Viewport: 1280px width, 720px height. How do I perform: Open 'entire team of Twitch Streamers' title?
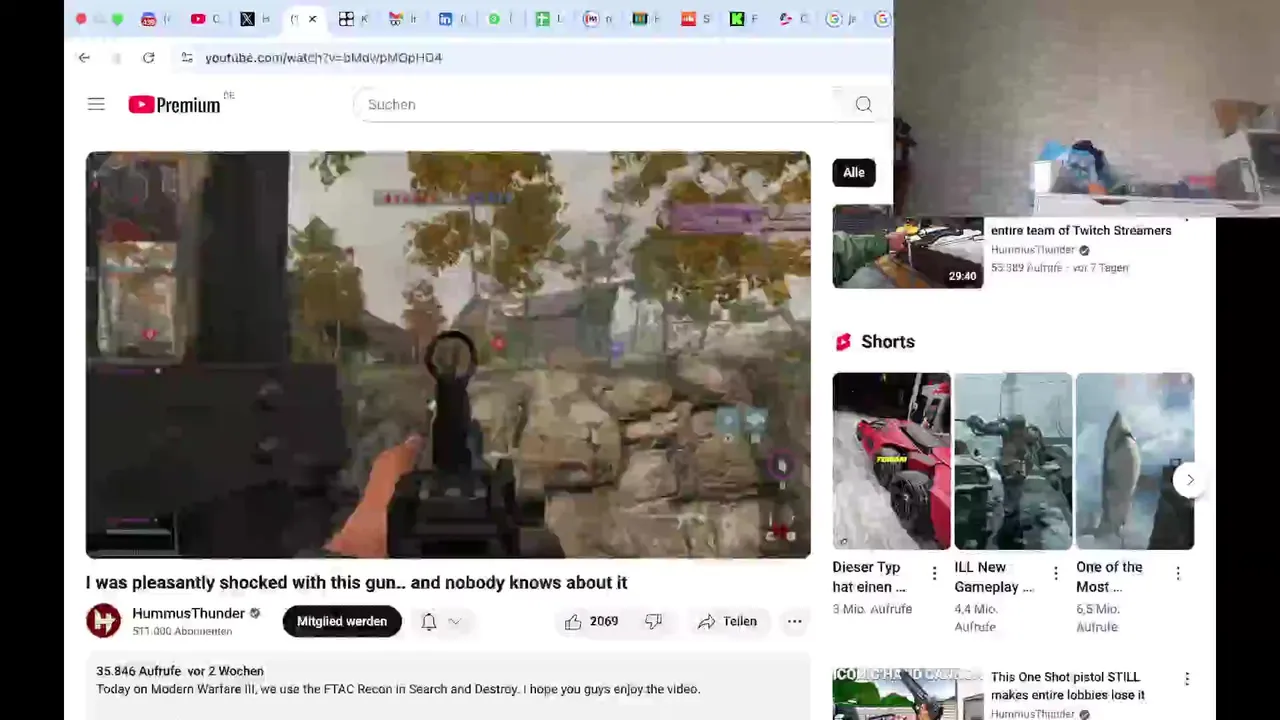tap(1081, 231)
